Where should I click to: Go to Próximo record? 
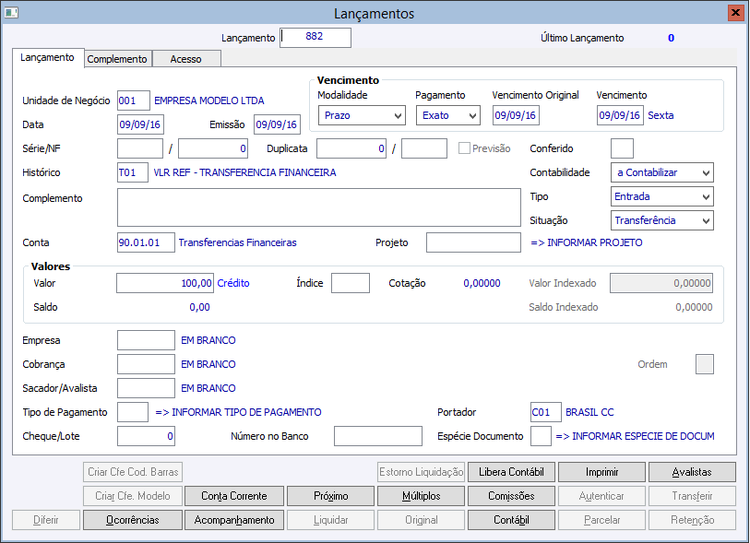[330, 495]
